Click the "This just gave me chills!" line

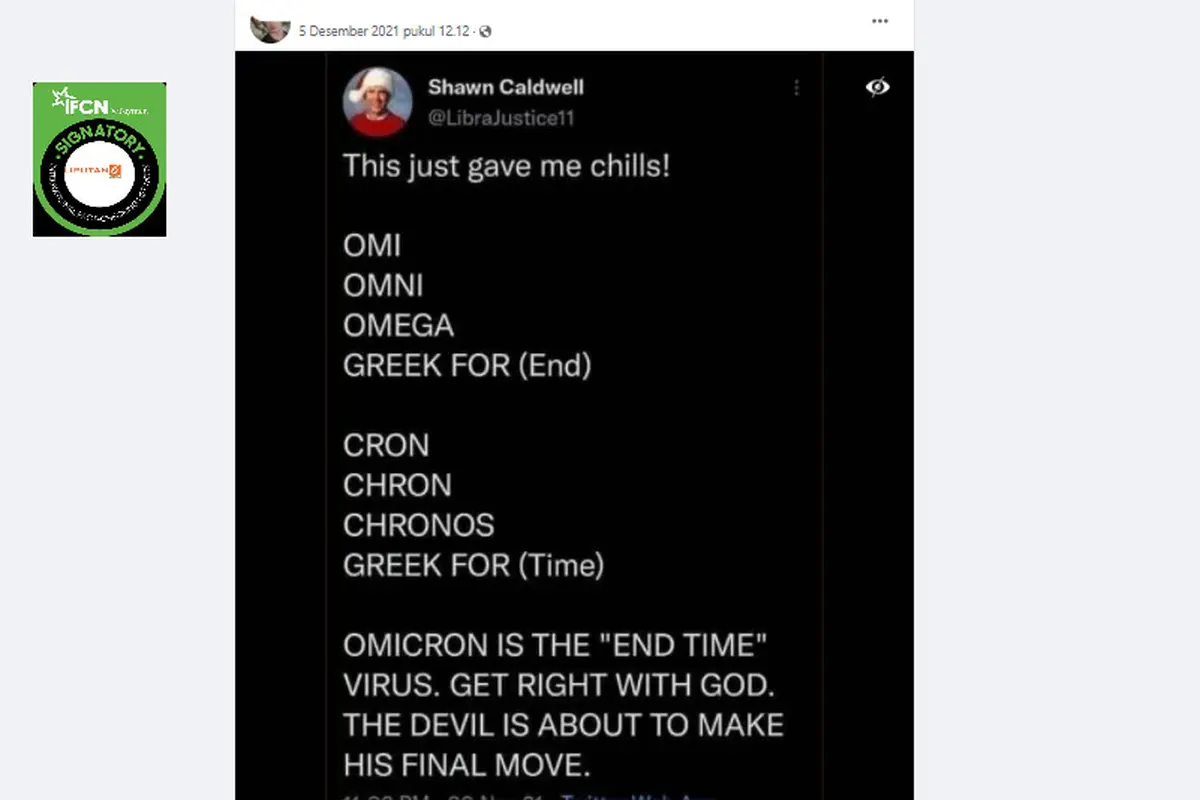click(x=506, y=165)
